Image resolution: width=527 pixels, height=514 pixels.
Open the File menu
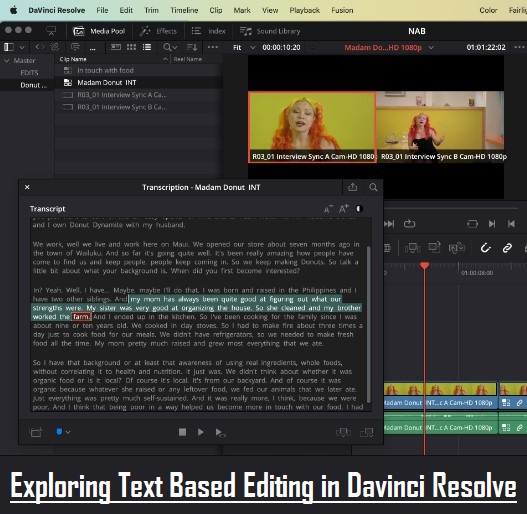click(x=102, y=10)
